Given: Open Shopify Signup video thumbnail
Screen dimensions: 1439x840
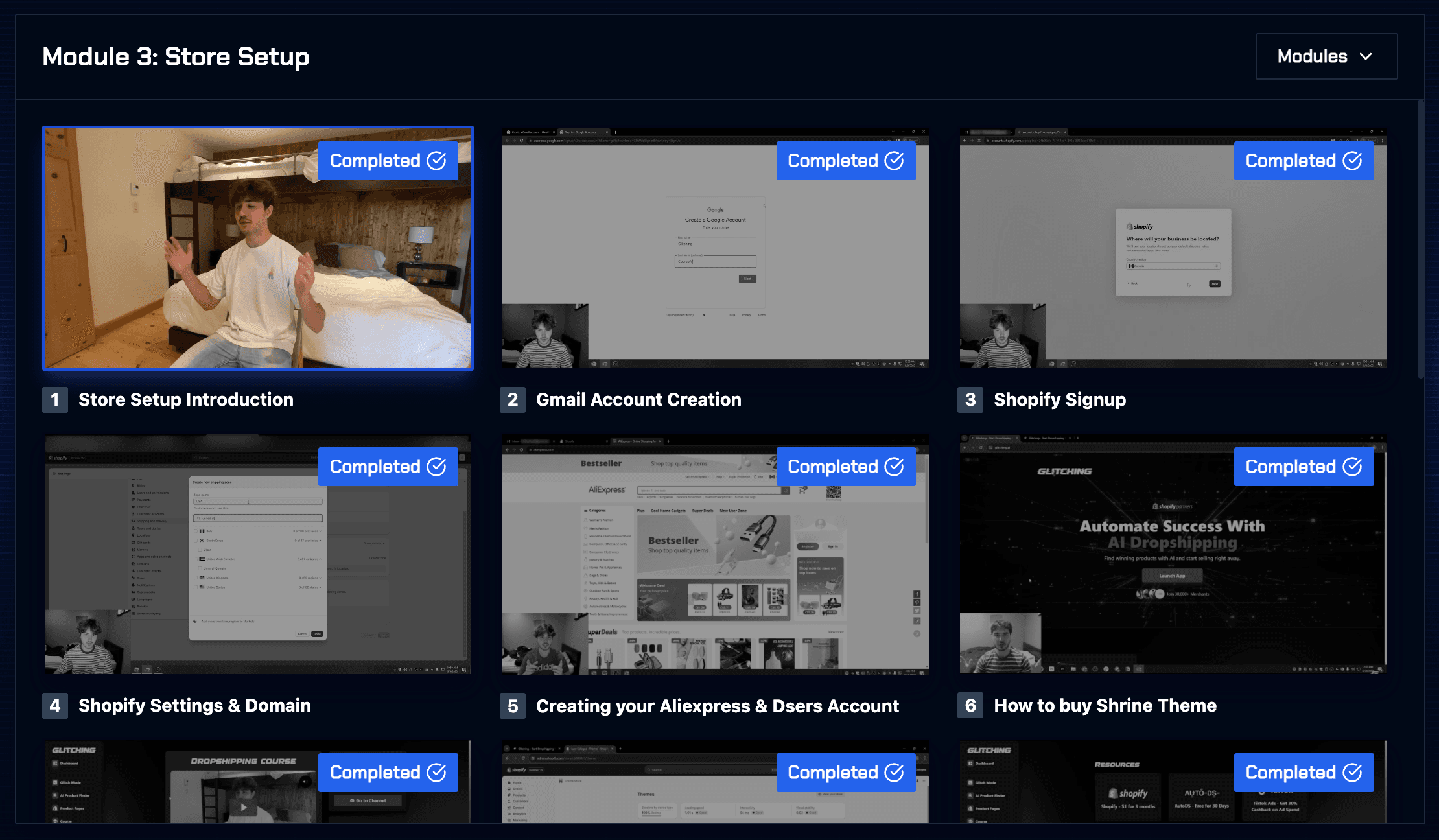Looking at the screenshot, I should pyautogui.click(x=1173, y=248).
